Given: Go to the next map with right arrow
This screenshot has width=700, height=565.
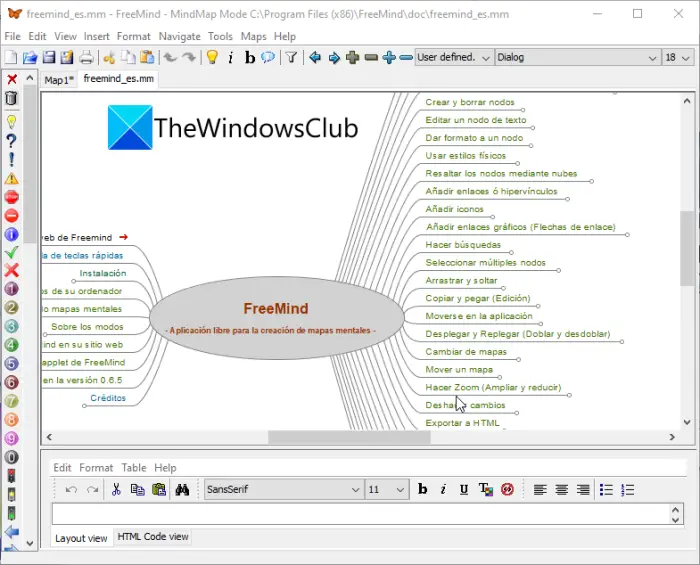Looking at the screenshot, I should tap(334, 58).
